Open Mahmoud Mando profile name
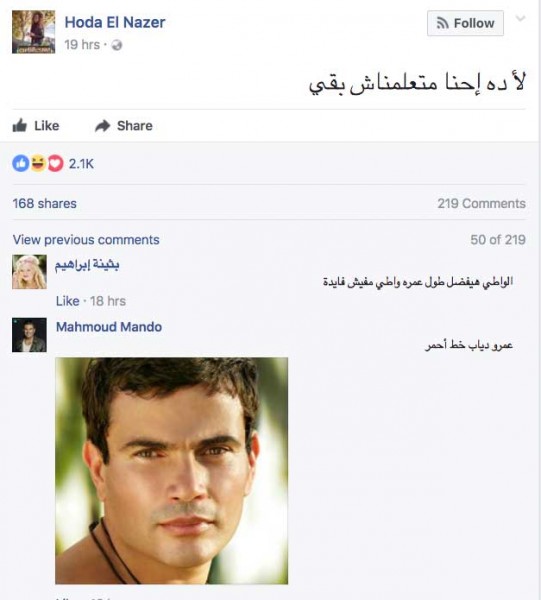This screenshot has width=541, height=600. click(x=109, y=327)
